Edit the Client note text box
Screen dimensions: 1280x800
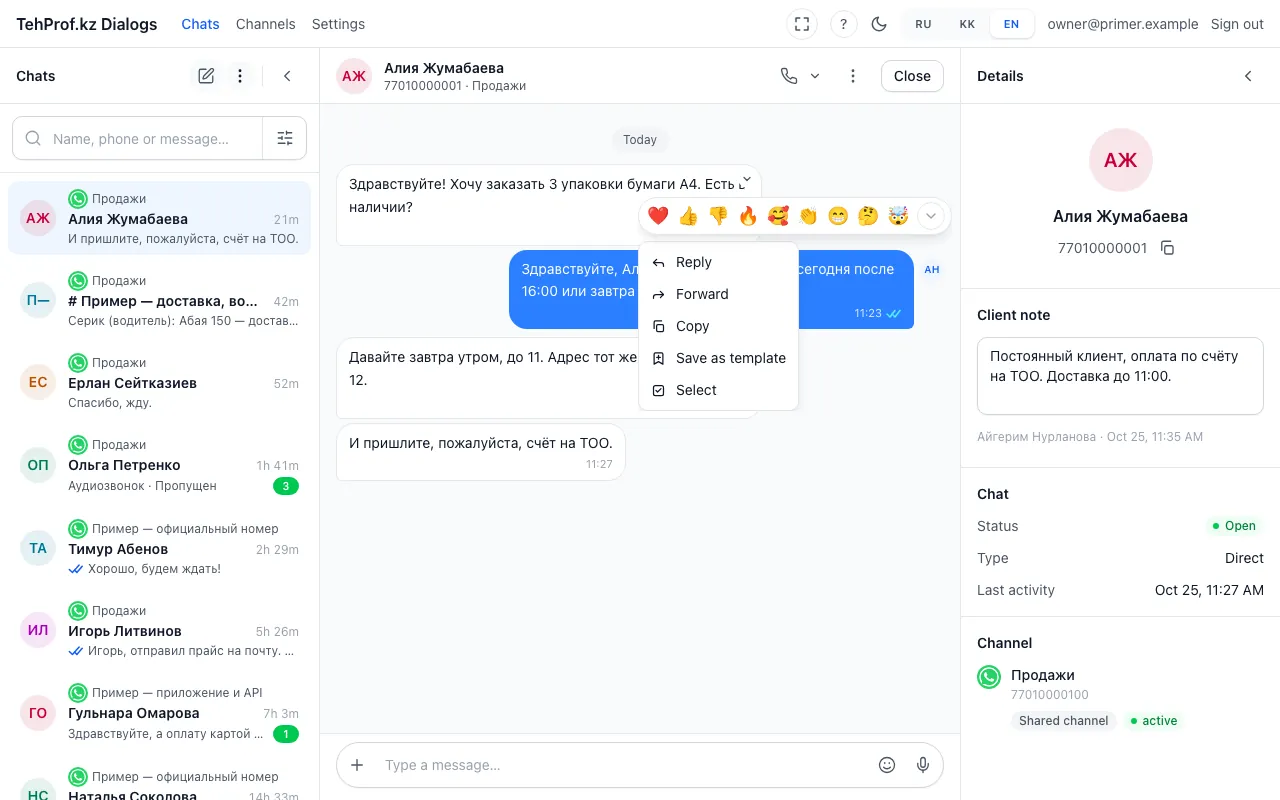tap(1120, 376)
